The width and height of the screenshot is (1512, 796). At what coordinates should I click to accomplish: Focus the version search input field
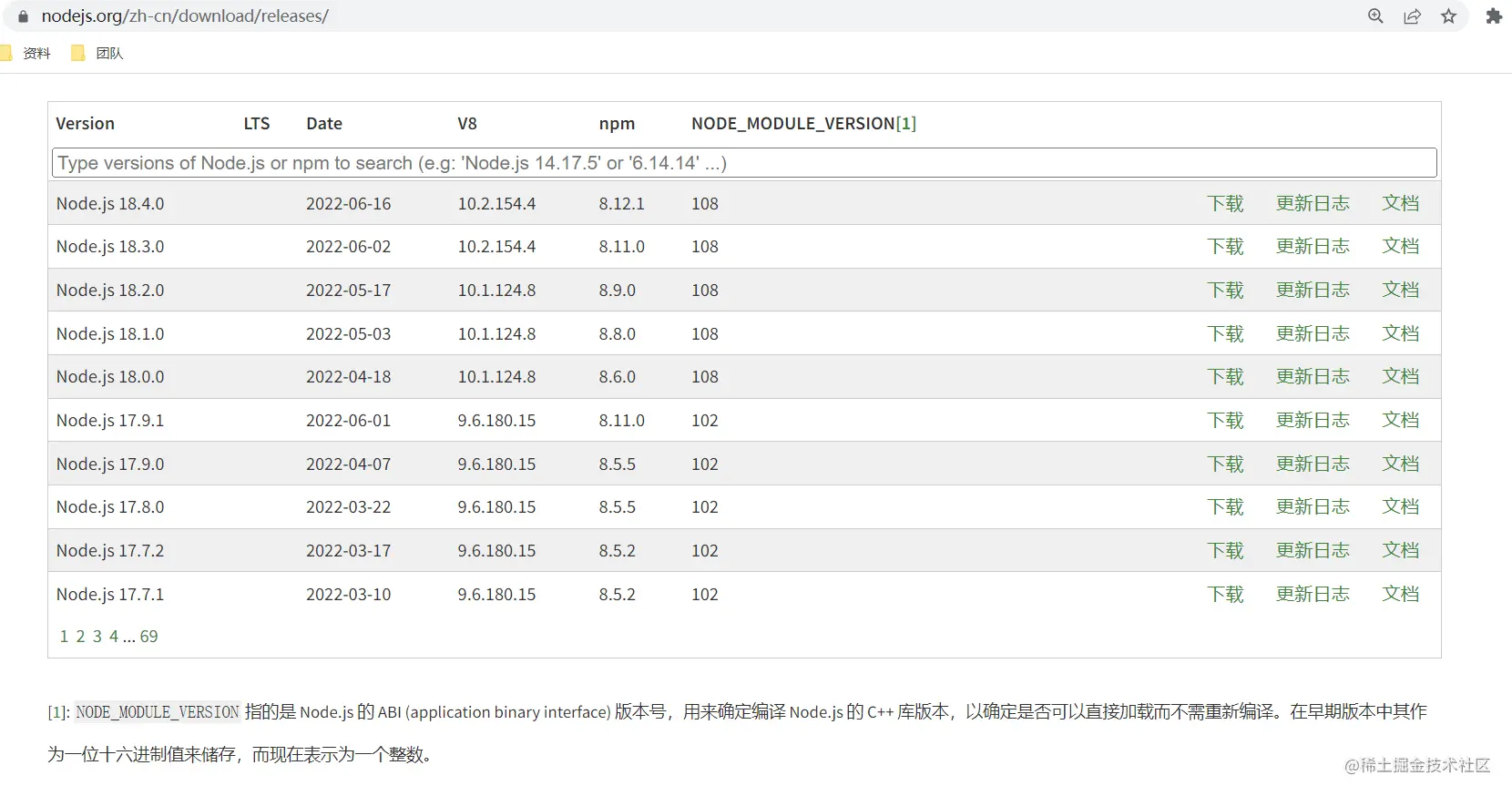tap(744, 163)
